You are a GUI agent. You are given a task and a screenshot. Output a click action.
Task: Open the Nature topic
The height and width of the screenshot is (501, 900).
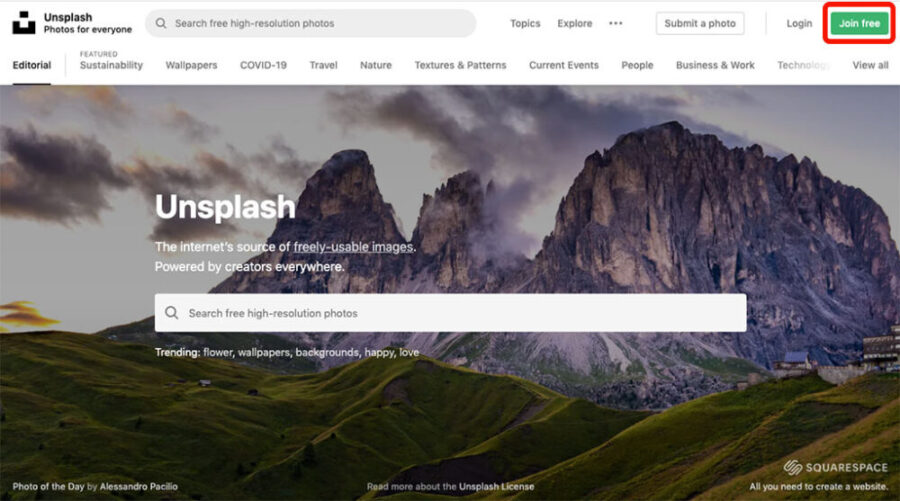(x=376, y=65)
